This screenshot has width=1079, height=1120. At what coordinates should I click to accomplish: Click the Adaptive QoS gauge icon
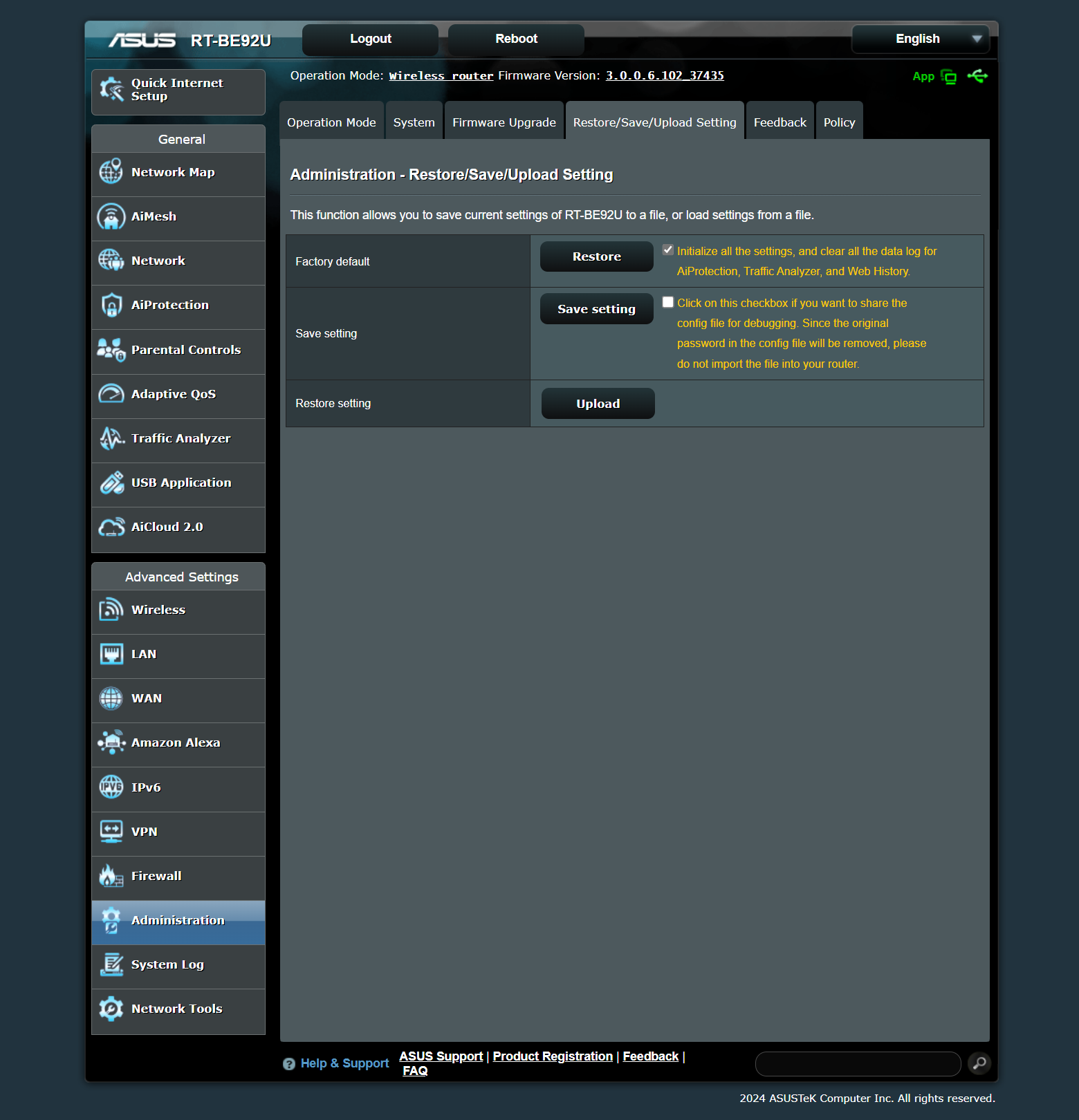pos(111,394)
